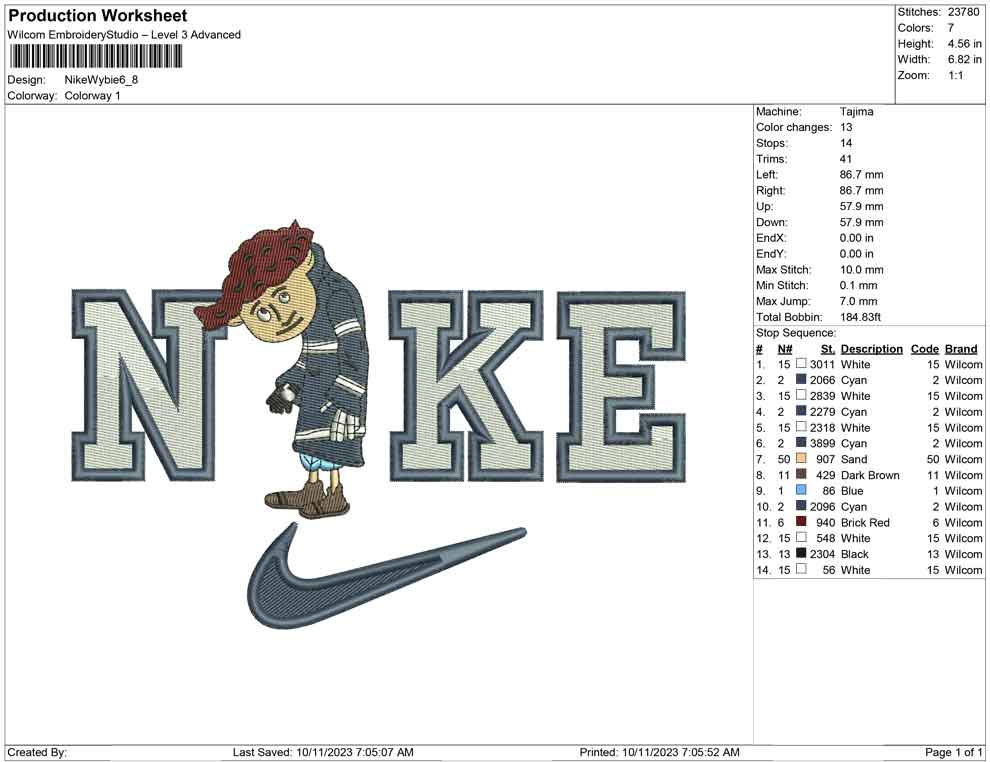The width and height of the screenshot is (990, 762).
Task: Click the N# column header
Action: [x=785, y=349]
